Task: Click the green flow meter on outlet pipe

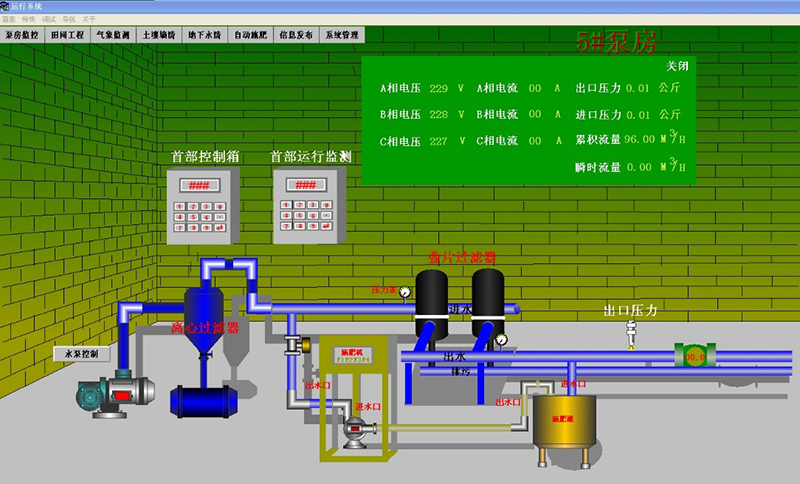Action: [692, 355]
